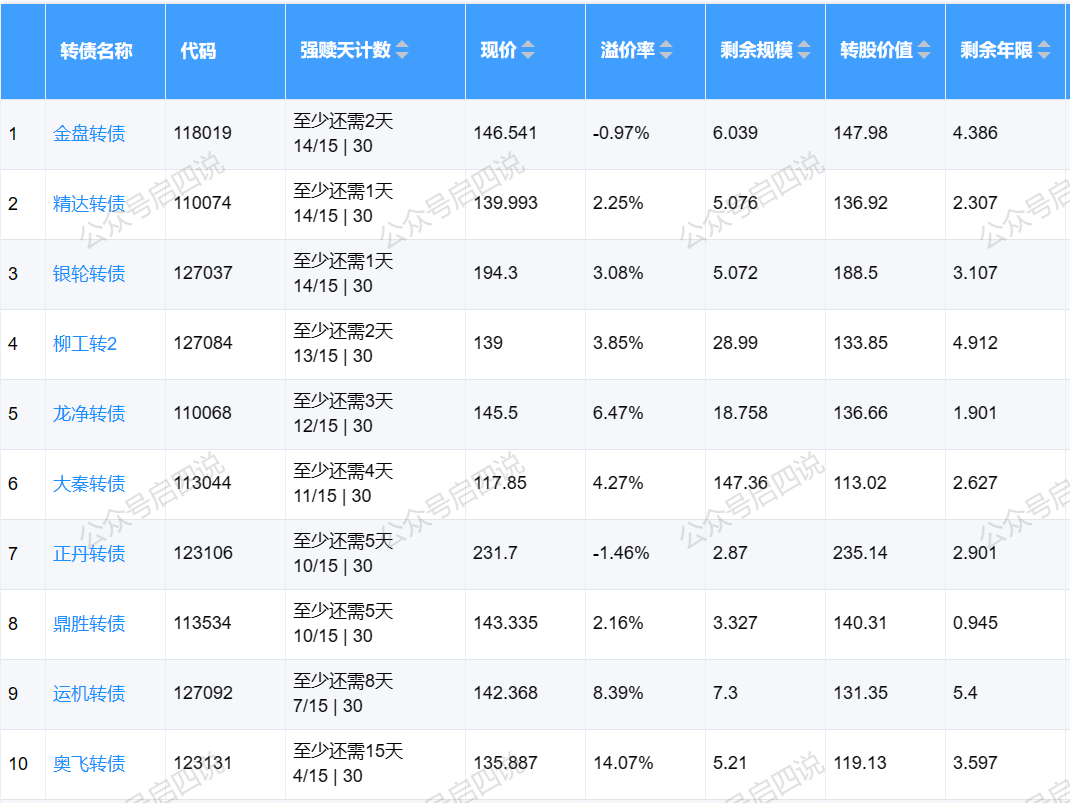Sort the table by 溢价率 icon
The height and width of the screenshot is (803, 1070).
(x=666, y=51)
